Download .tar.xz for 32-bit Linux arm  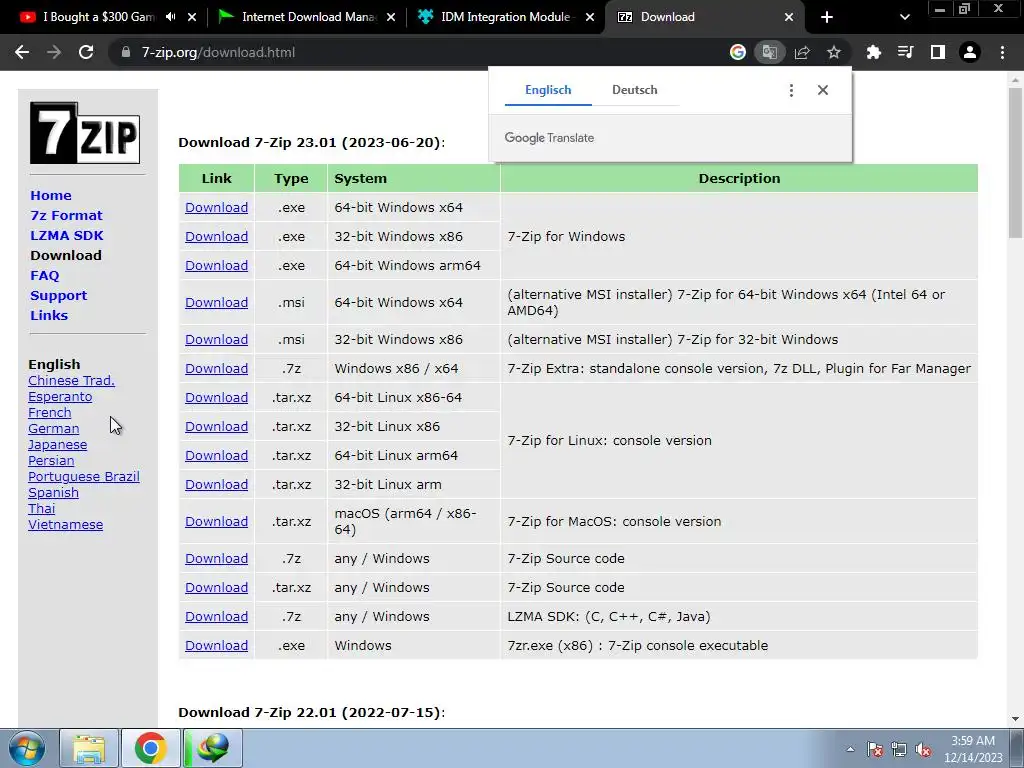(216, 485)
